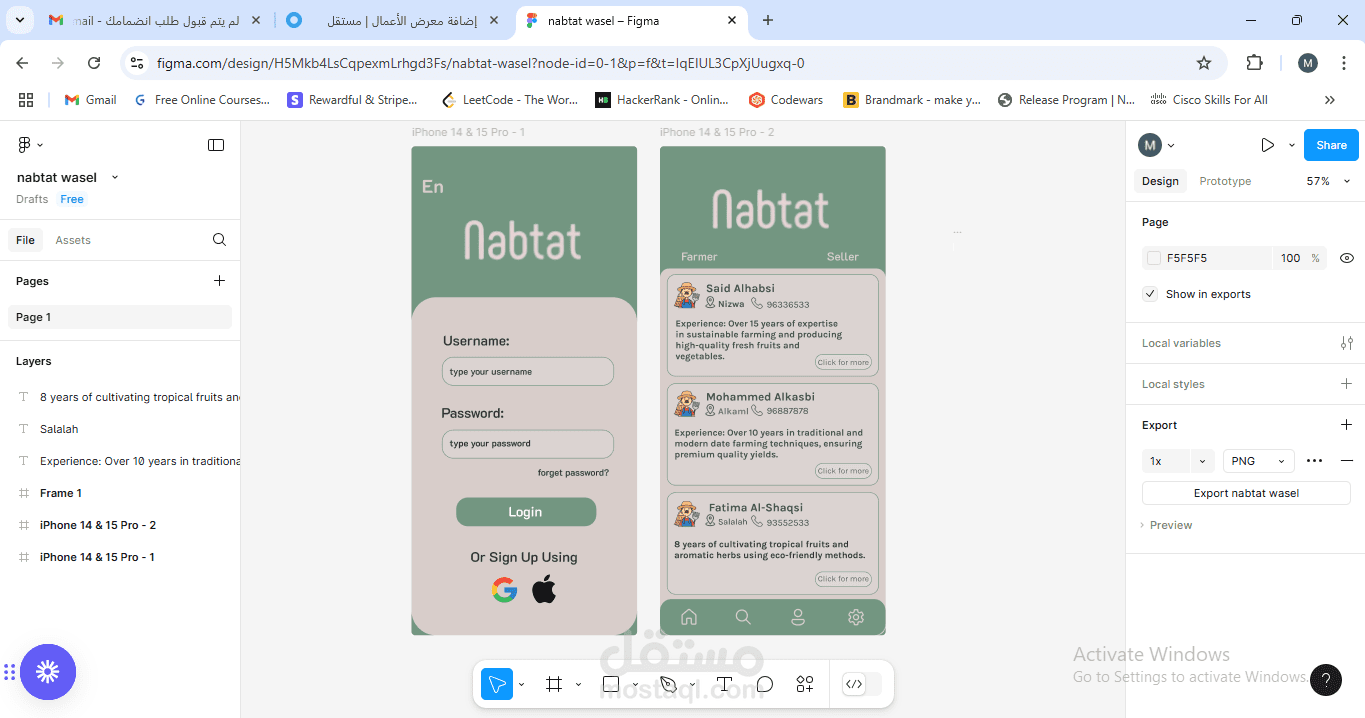The image size is (1365, 718).
Task: View site information icon in address bar
Action: (x=138, y=63)
